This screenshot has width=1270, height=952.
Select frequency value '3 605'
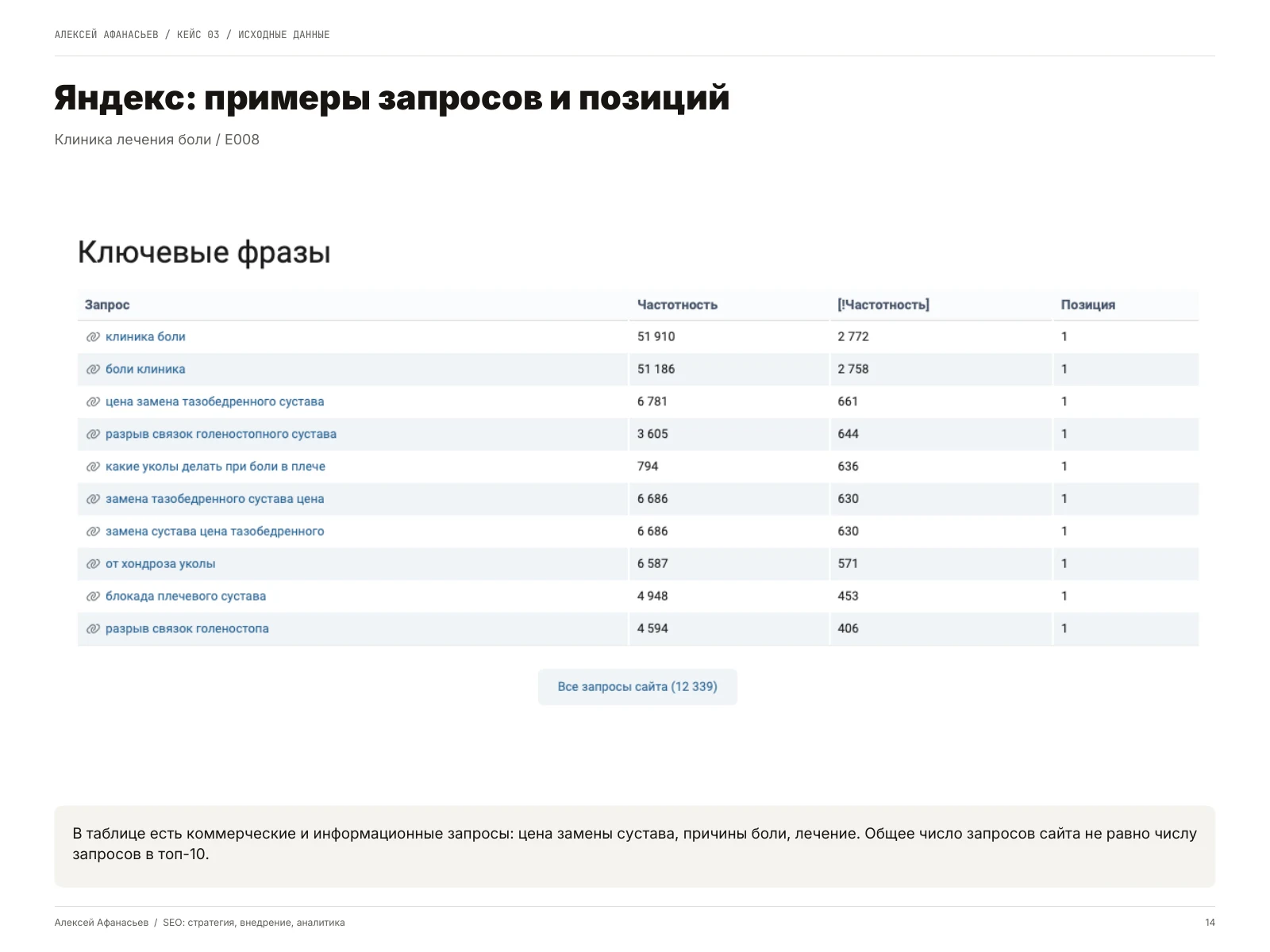(652, 434)
